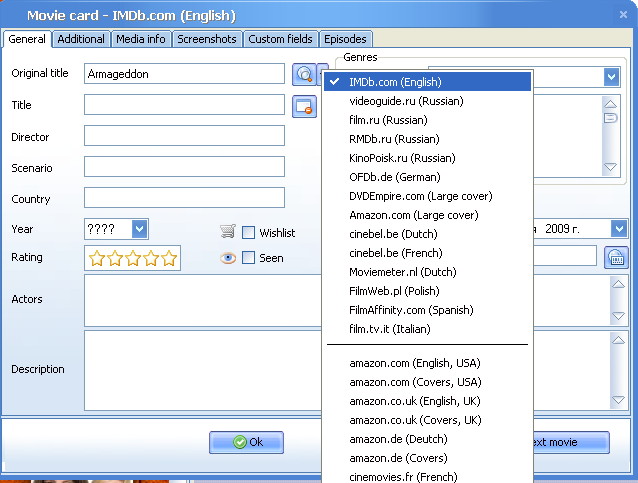Set rating with the first star
638x483 pixels.
(x=97, y=258)
